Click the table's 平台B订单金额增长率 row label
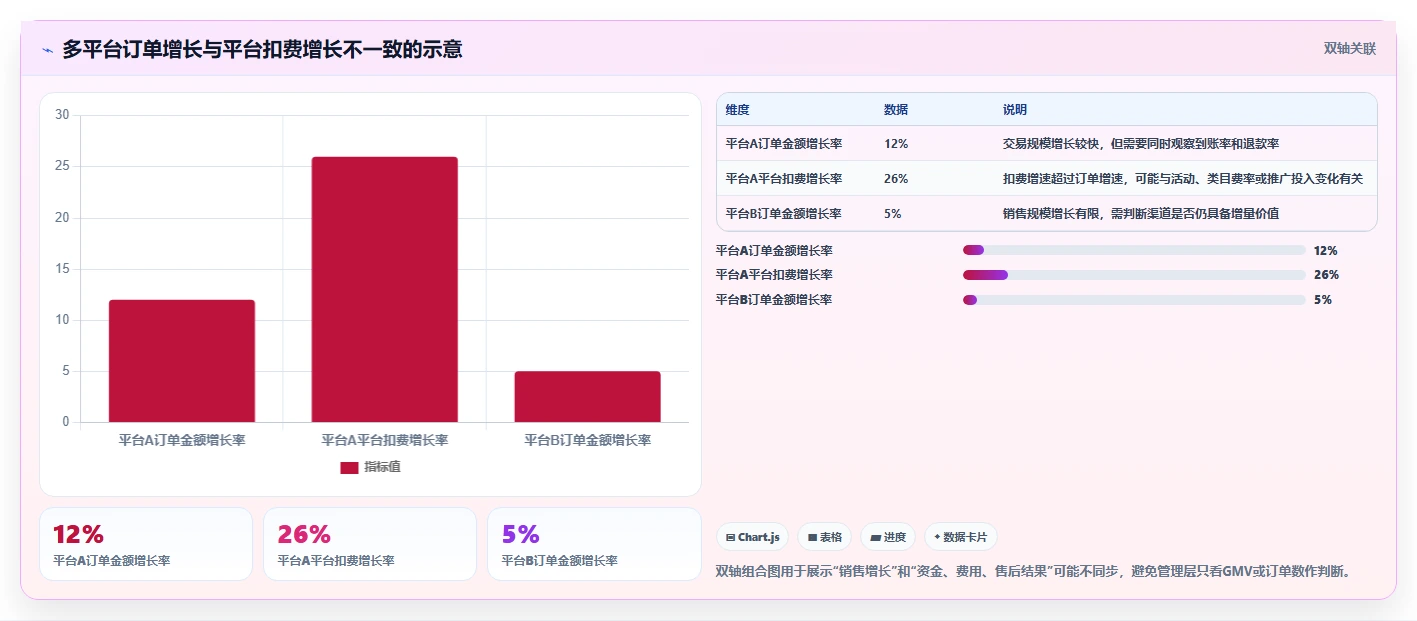Viewport: 1417px width, 621px height. [x=783, y=213]
